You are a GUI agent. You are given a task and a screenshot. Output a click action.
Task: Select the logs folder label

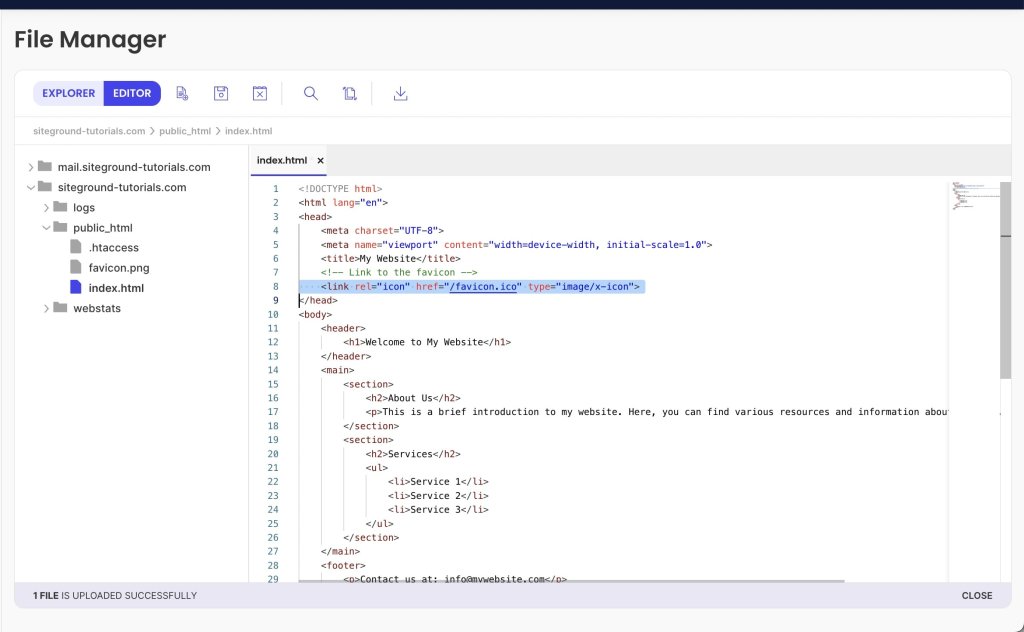pyautogui.click(x=84, y=208)
